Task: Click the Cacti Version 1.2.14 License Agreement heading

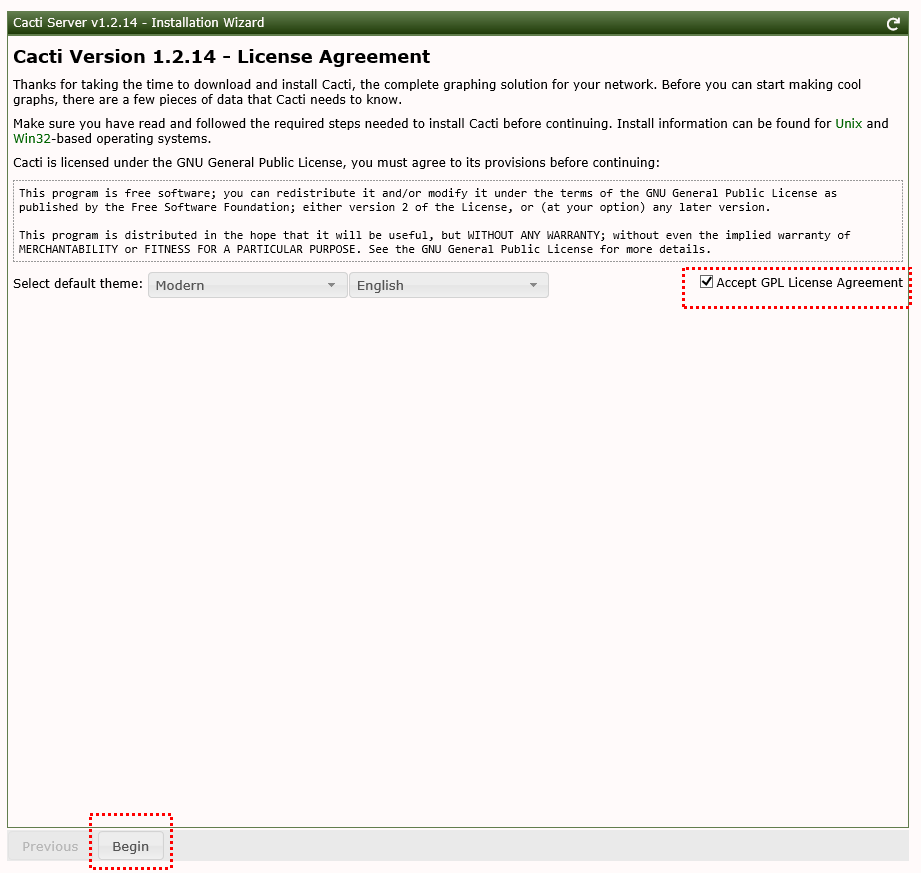Action: pyautogui.click(x=221, y=56)
